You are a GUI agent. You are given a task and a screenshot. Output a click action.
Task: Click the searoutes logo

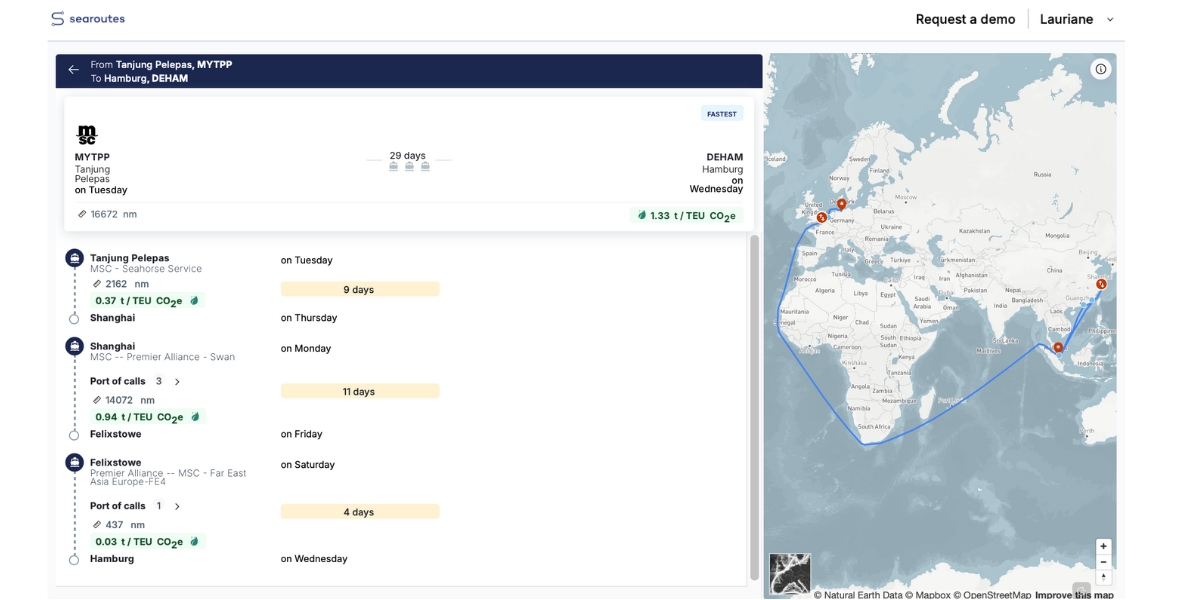pos(88,19)
